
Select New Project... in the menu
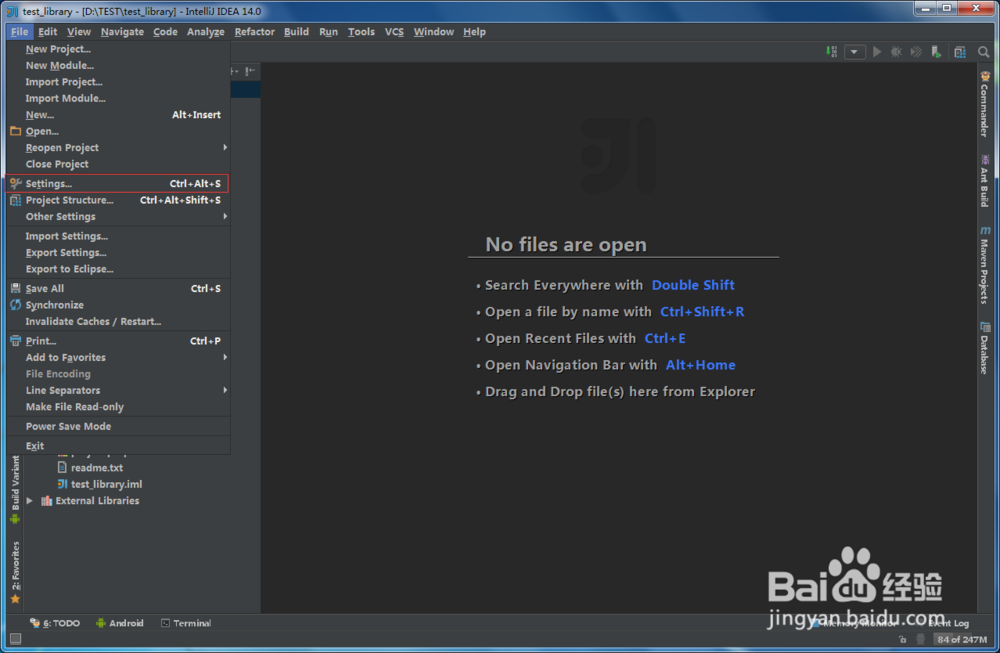point(118,49)
